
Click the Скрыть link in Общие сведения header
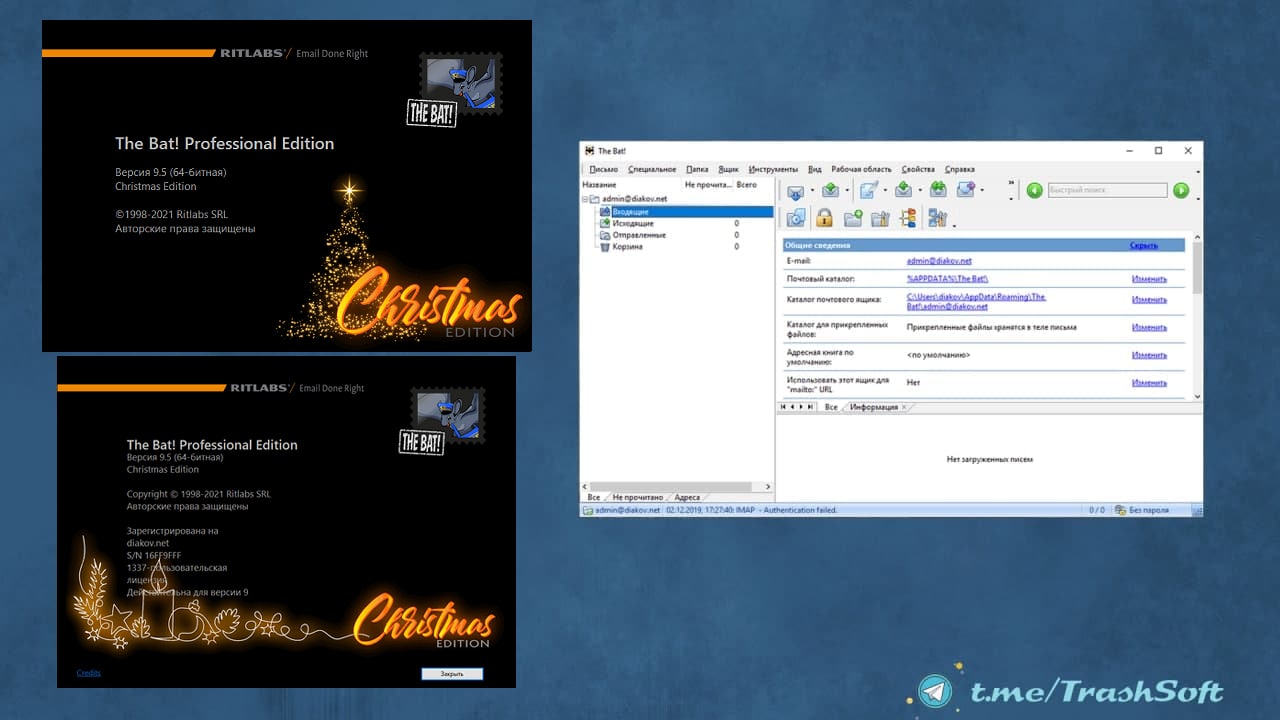1143,245
